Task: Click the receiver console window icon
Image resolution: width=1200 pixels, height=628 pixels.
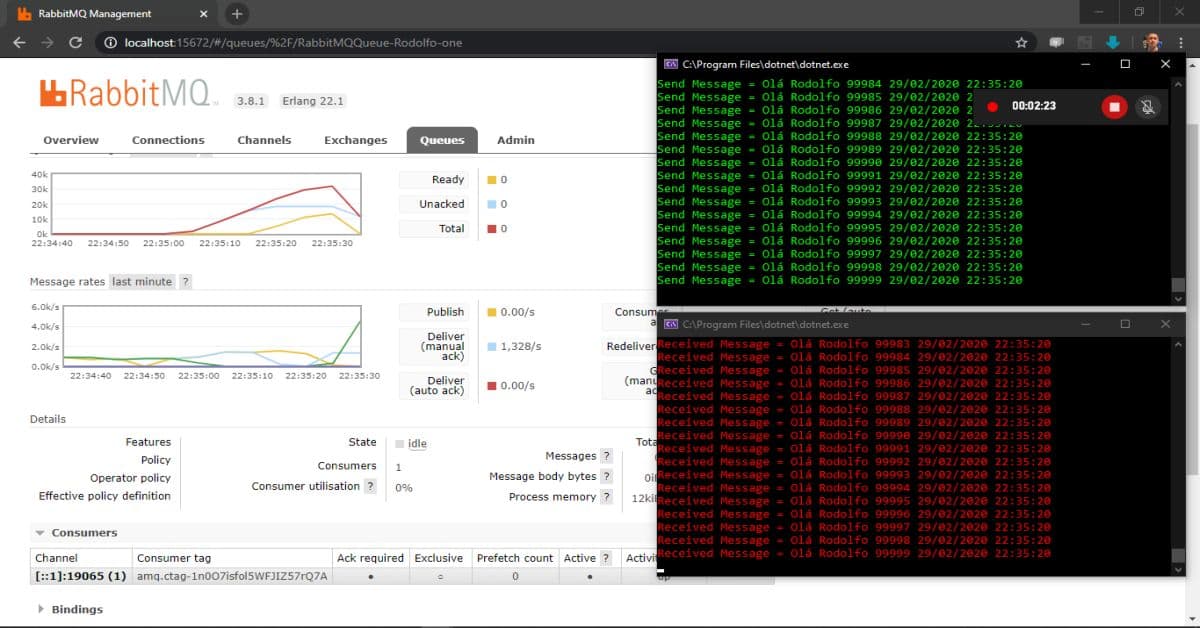Action: pos(672,324)
